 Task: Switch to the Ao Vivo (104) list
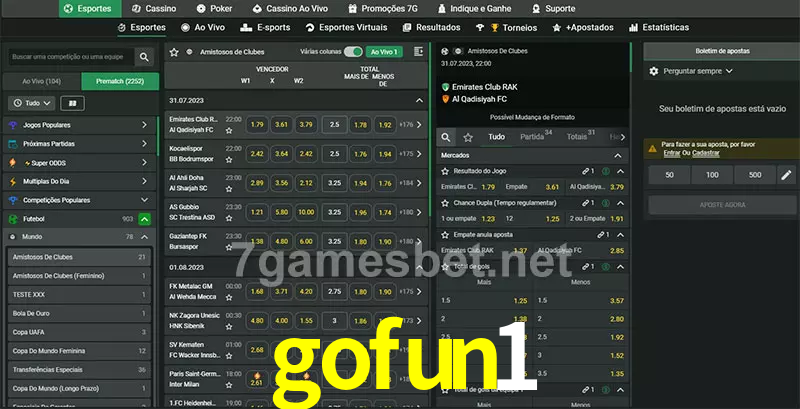pyautogui.click(x=42, y=80)
